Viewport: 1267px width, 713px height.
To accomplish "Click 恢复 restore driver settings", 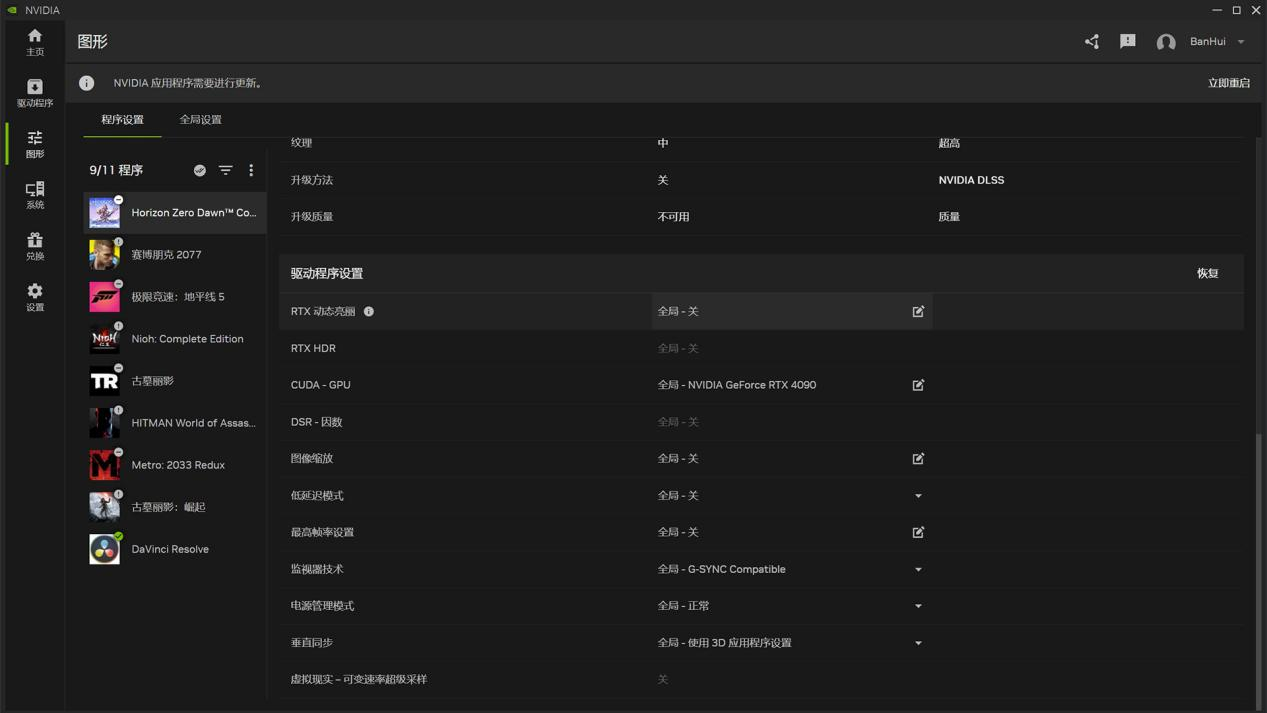I will point(1208,274).
